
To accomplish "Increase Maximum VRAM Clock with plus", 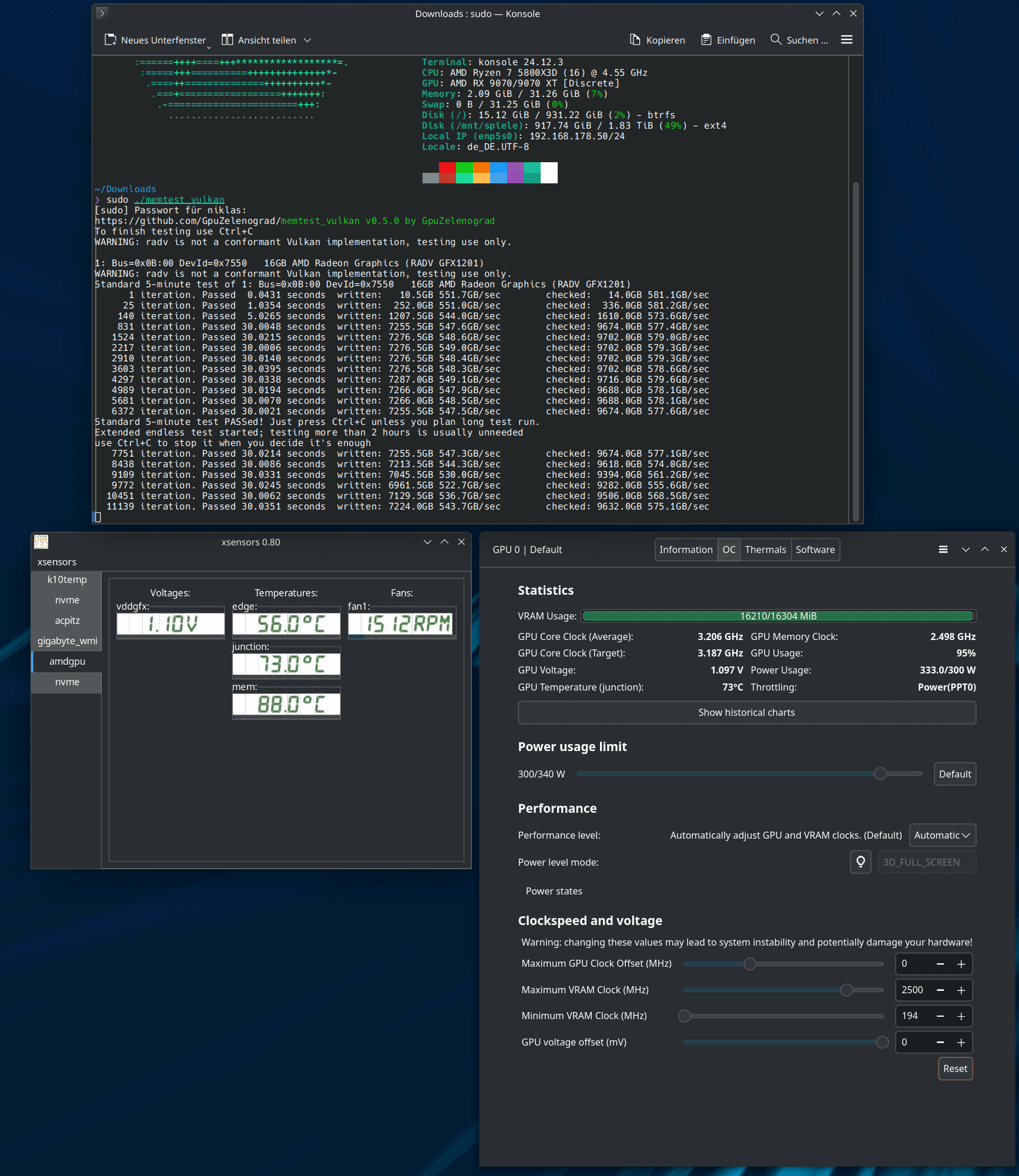I will (961, 990).
